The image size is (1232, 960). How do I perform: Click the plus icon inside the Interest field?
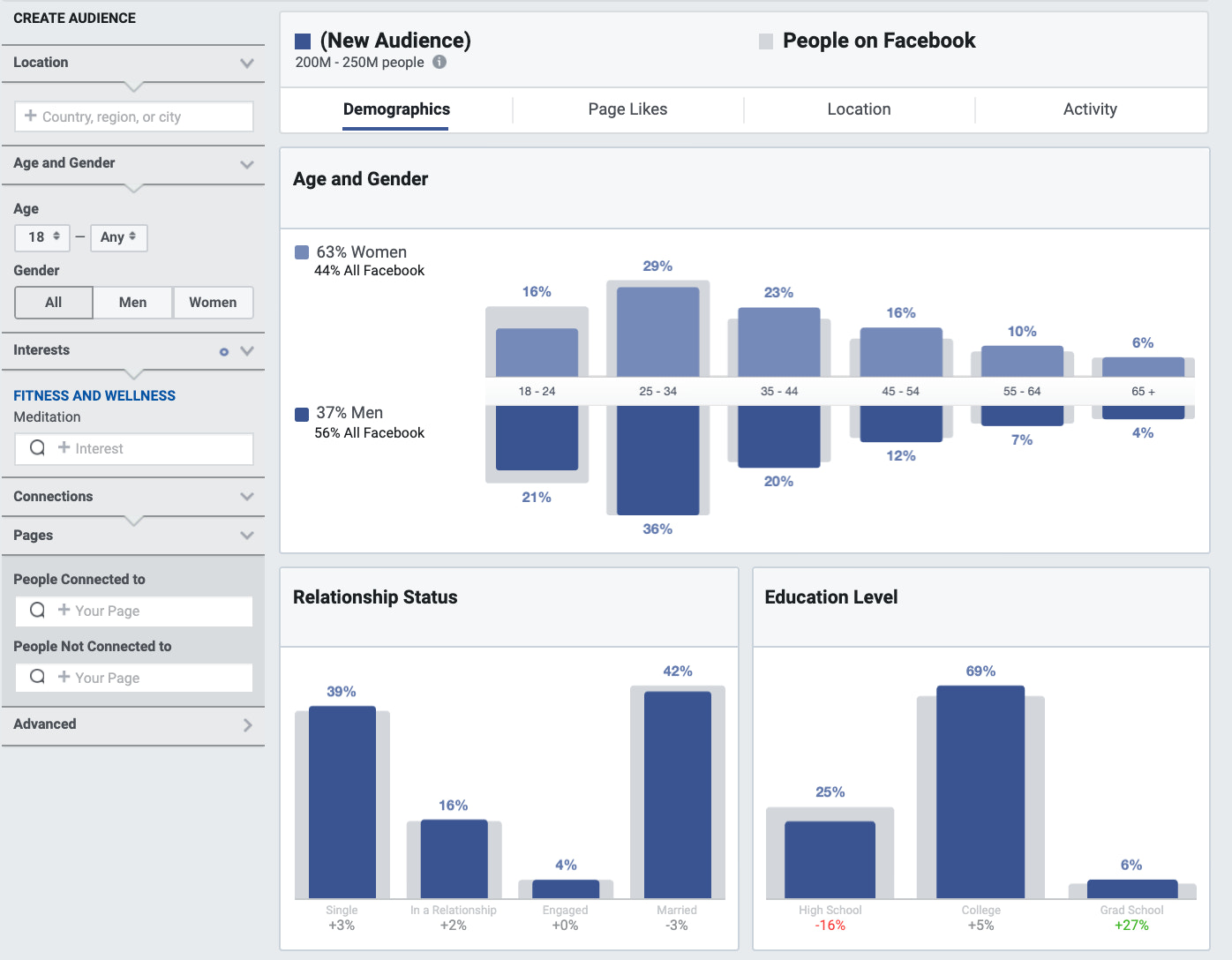(64, 448)
